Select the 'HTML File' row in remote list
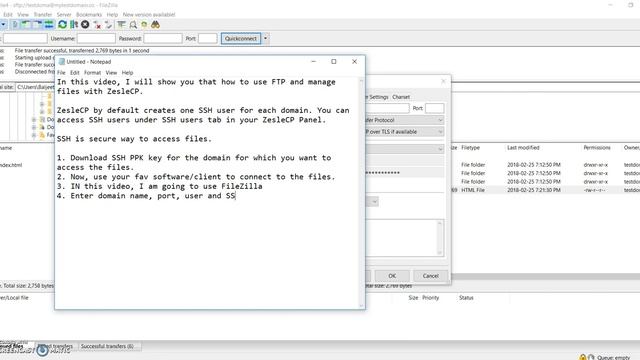 (x=545, y=190)
